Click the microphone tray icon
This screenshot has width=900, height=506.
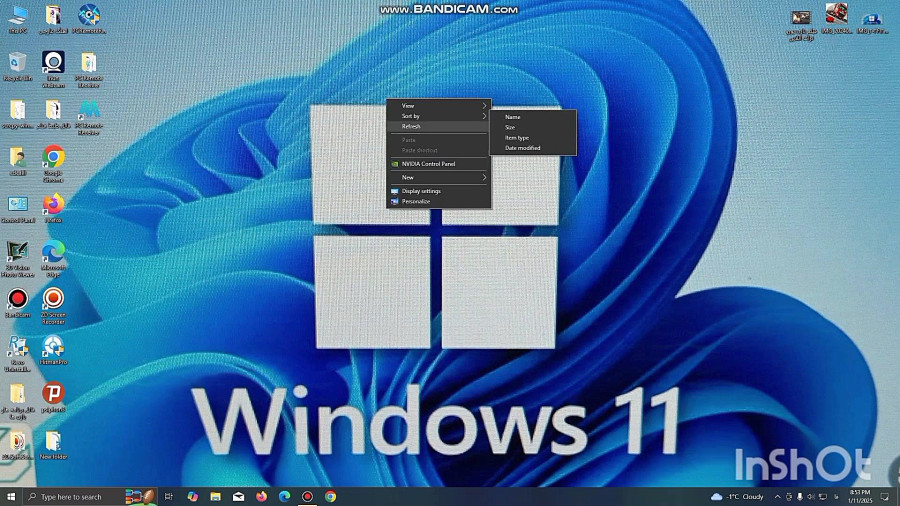coord(800,497)
